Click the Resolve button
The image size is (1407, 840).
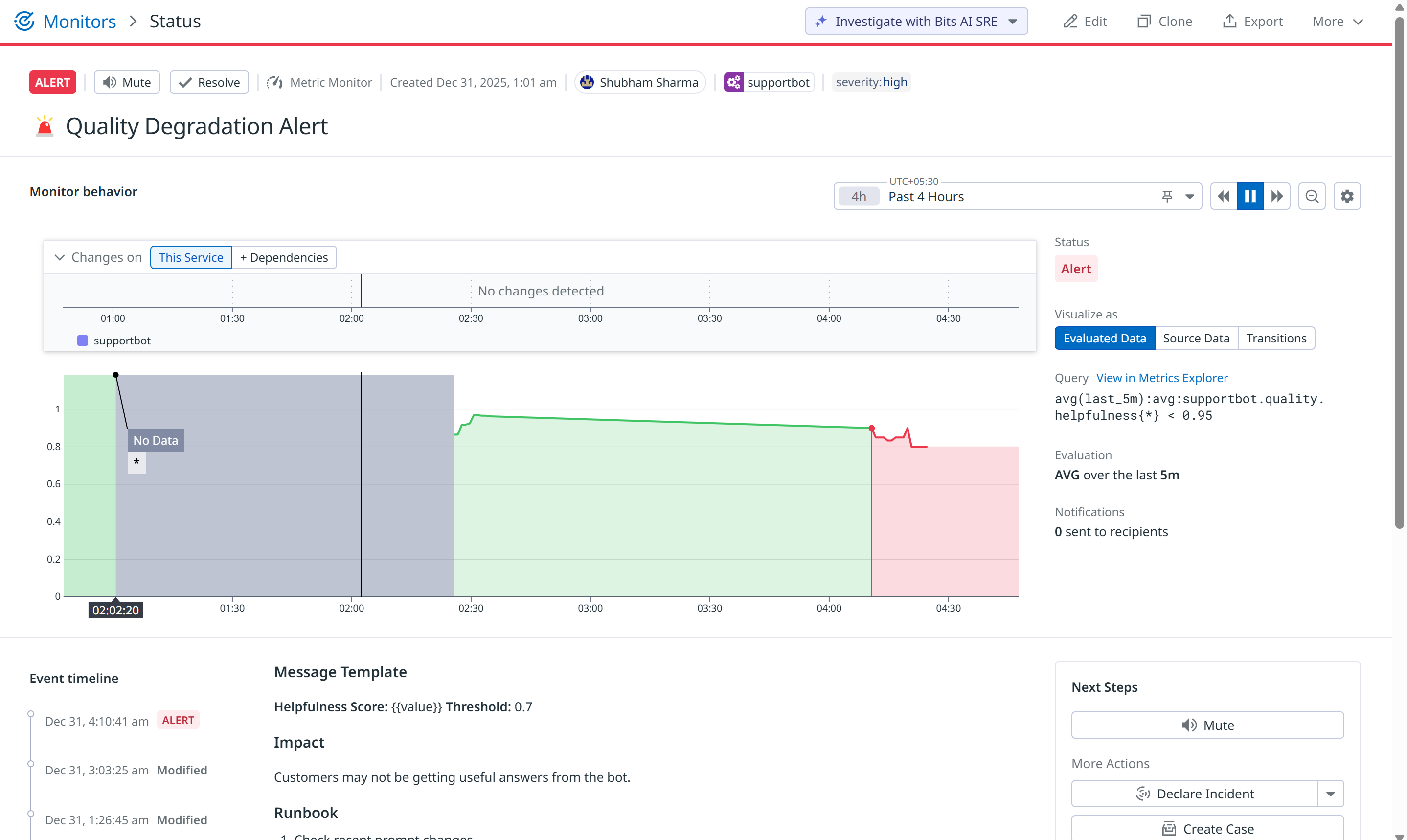pos(209,83)
